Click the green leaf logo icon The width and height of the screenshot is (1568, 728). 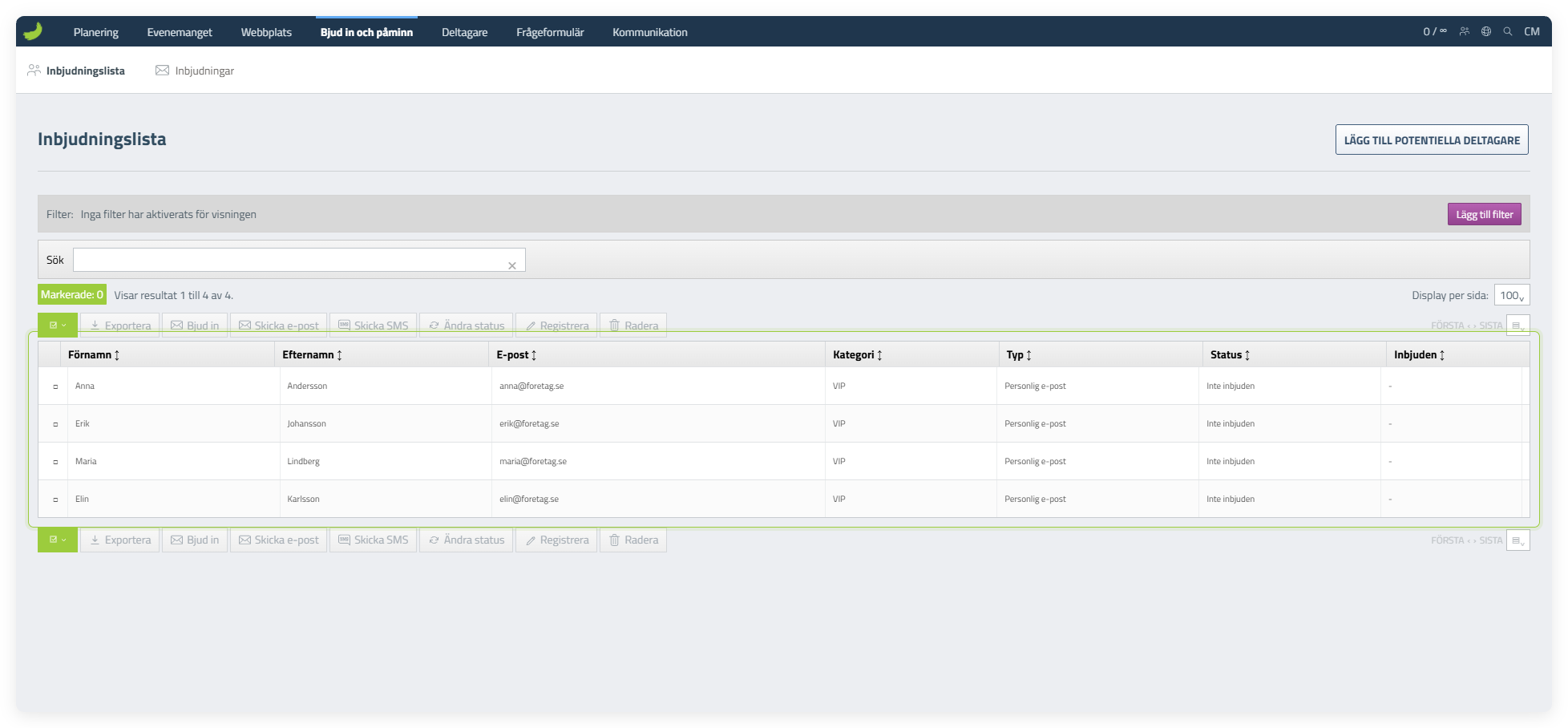click(33, 31)
